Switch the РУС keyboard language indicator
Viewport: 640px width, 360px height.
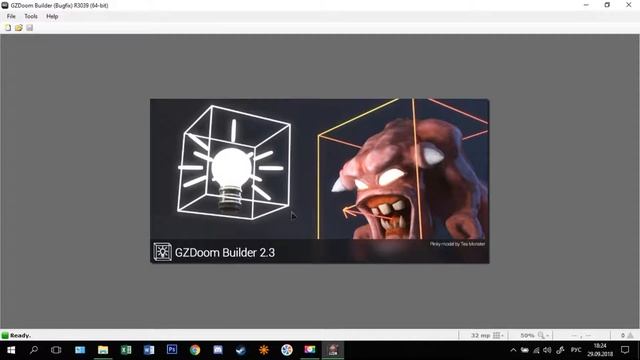click(576, 350)
